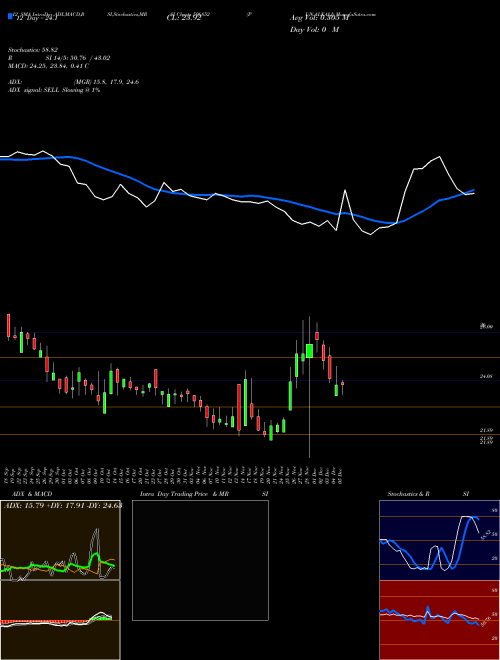500x660 pixels.
Task: Click the white price line peak on right
Action: click(440, 157)
